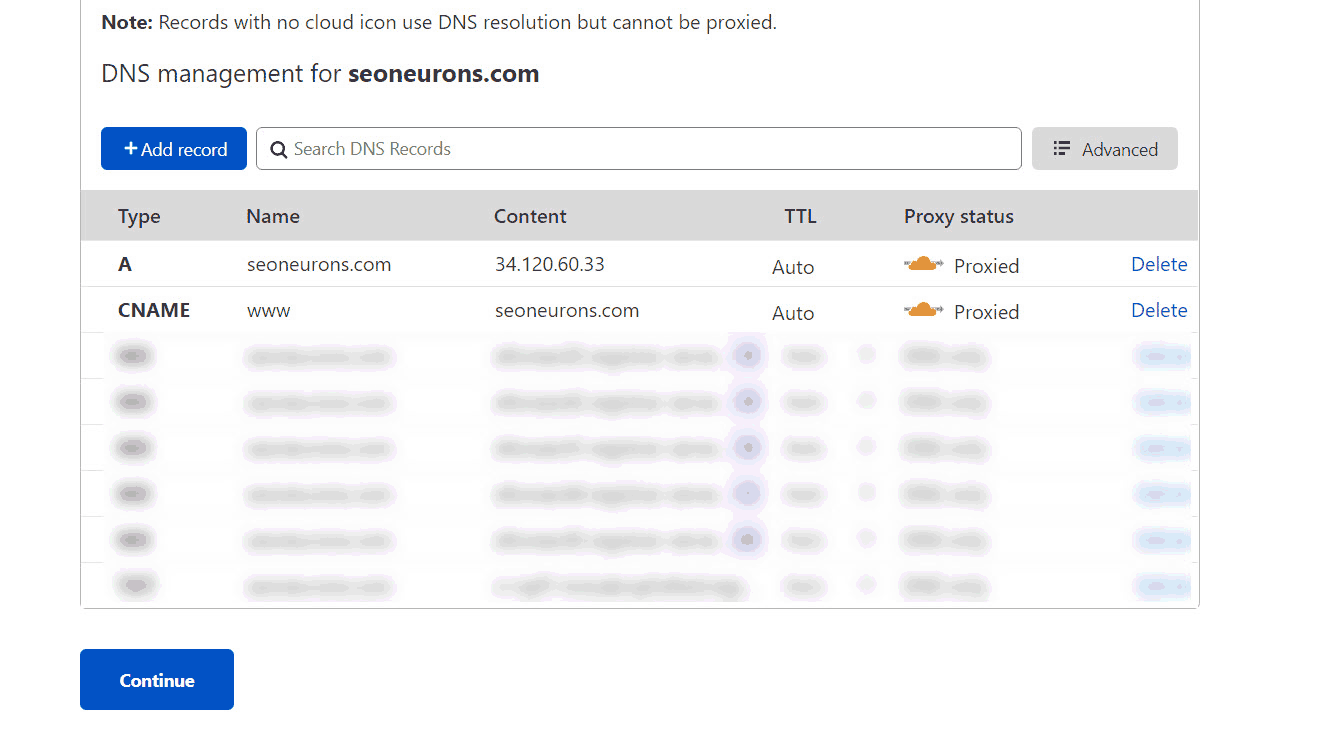The image size is (1321, 750).
Task: Click the Name column header
Action: pyautogui.click(x=273, y=216)
